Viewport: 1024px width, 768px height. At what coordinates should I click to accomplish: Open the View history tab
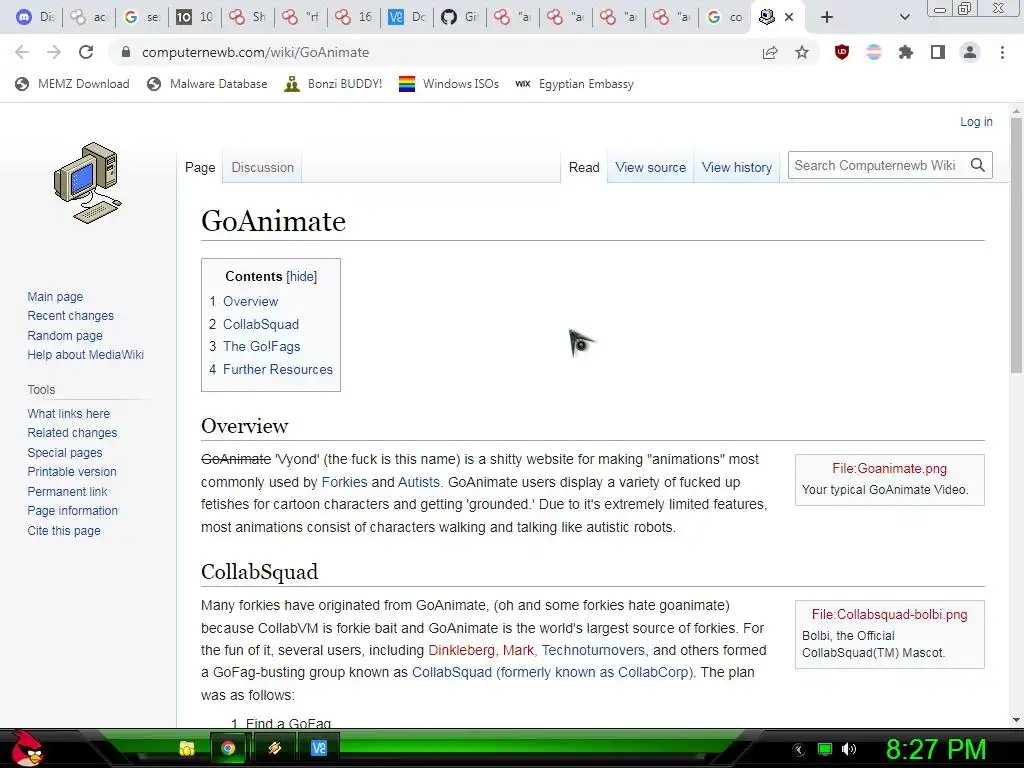[x=737, y=167]
